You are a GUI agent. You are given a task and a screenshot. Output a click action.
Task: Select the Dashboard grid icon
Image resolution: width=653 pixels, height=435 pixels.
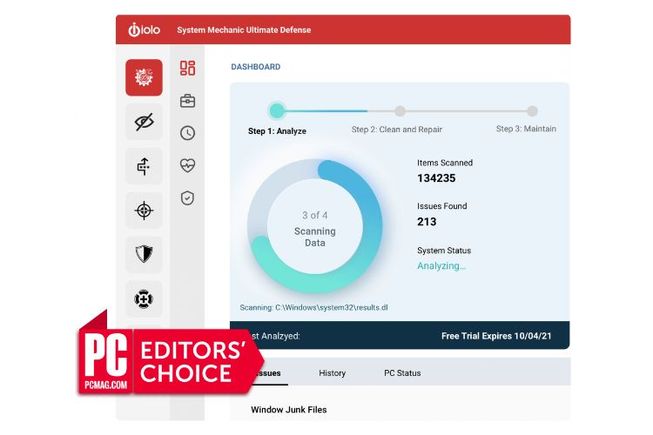(187, 68)
